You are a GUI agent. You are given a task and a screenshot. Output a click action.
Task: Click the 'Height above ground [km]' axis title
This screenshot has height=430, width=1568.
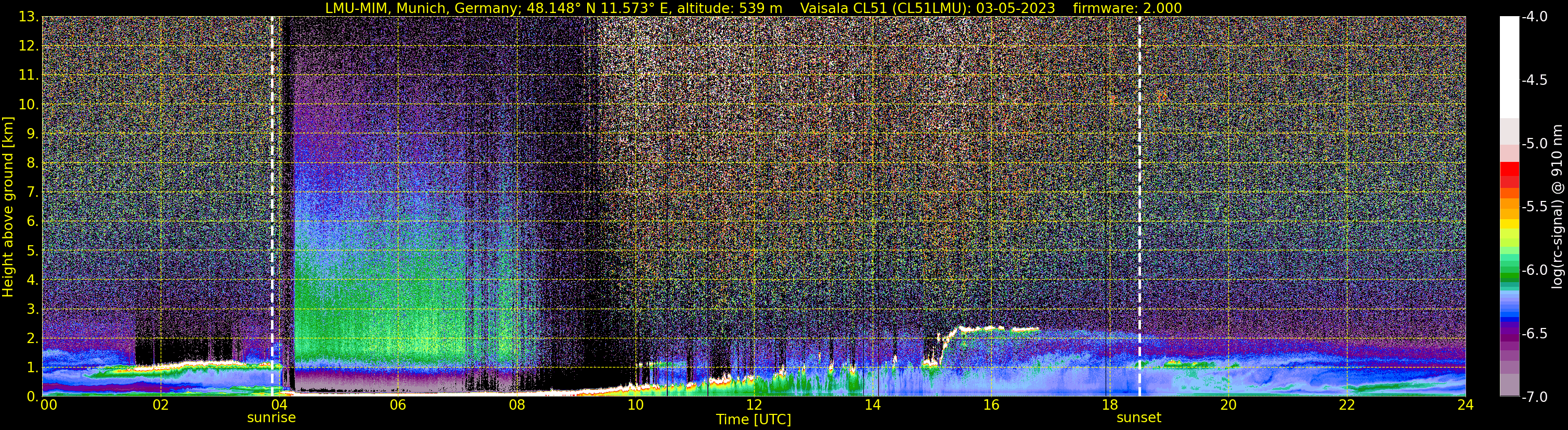pos(8,207)
